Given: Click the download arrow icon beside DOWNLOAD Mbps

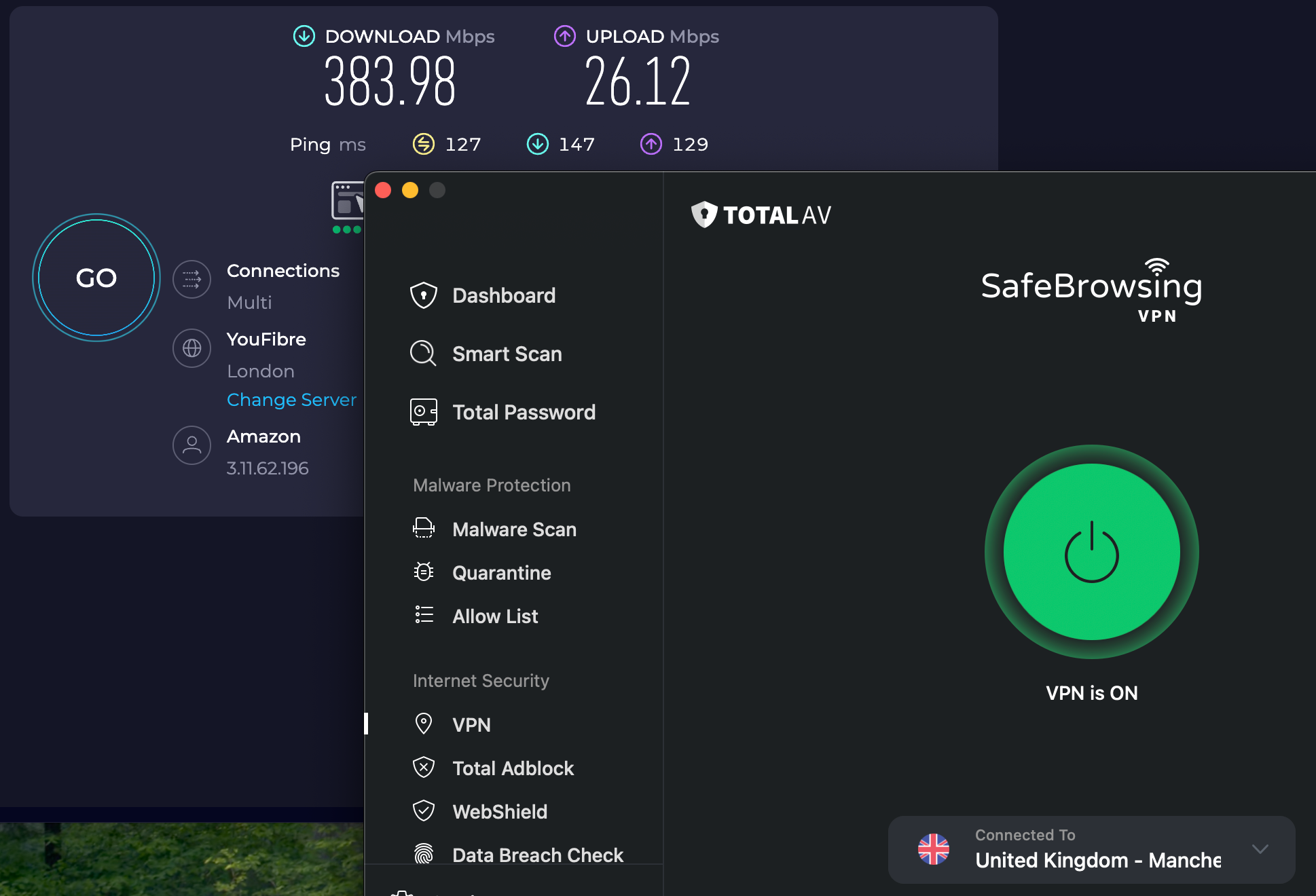Looking at the screenshot, I should coord(304,36).
